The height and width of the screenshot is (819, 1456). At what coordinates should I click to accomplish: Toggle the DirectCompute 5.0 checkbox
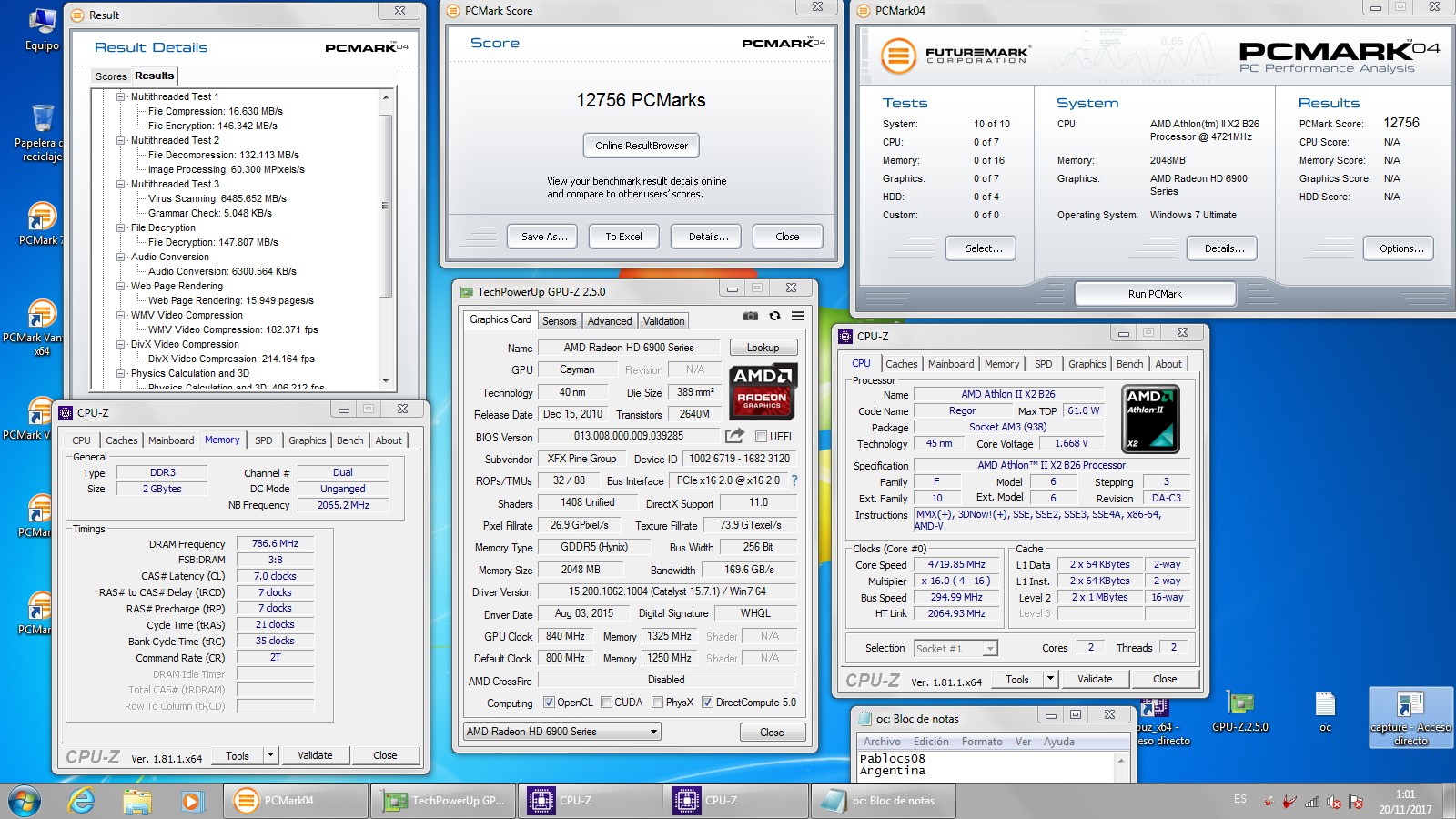point(707,703)
